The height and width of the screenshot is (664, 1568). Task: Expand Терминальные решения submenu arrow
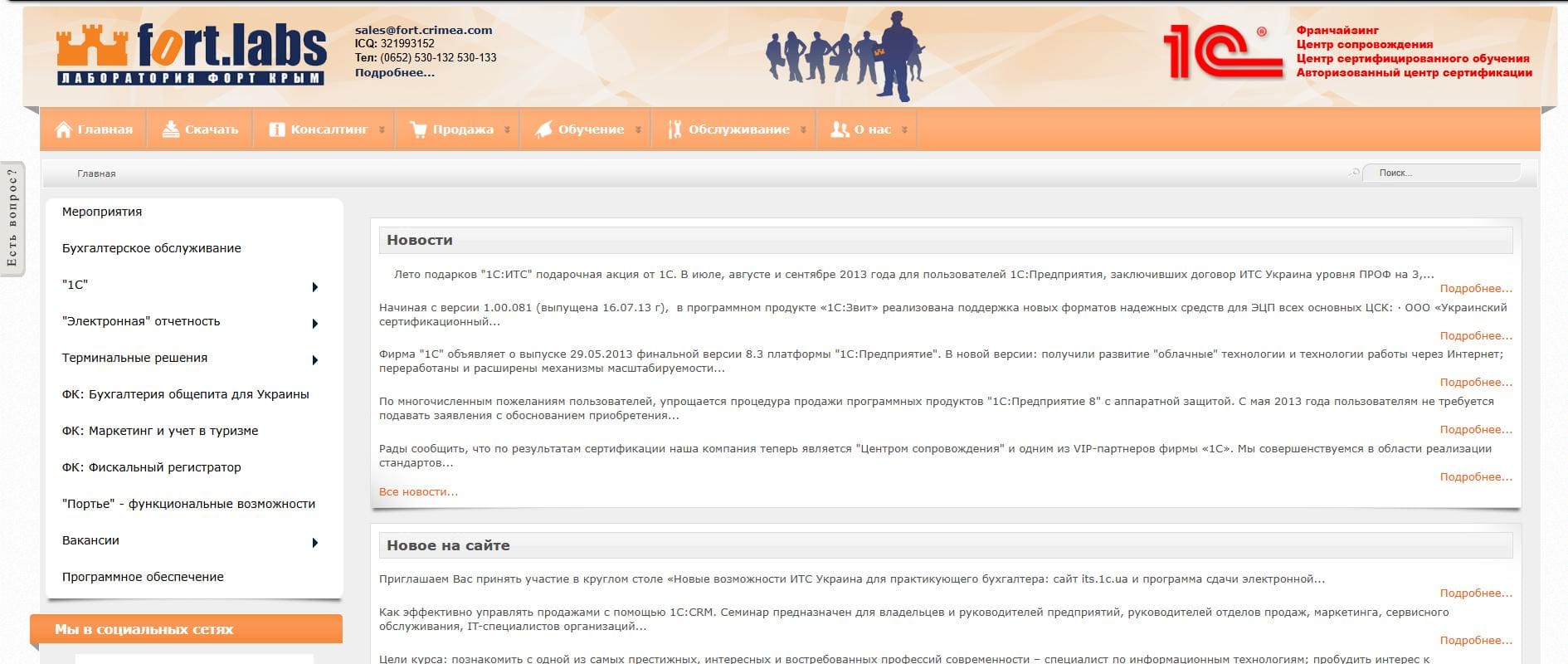coord(315,360)
